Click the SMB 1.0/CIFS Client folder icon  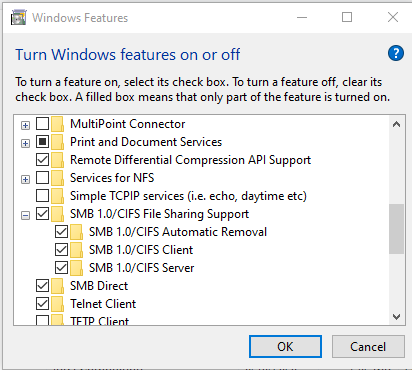tap(76, 250)
